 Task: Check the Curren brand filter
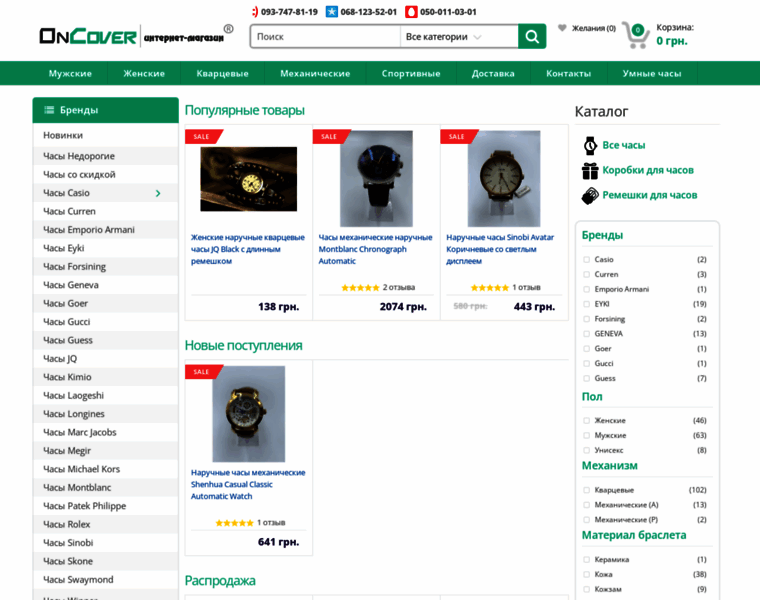click(x=586, y=275)
